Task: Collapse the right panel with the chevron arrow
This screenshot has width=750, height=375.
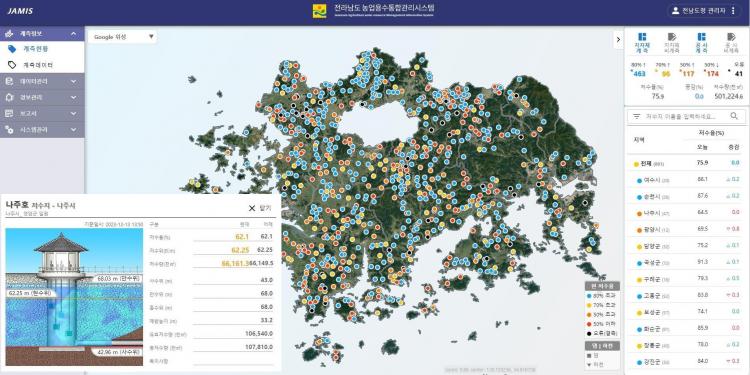Action: click(x=618, y=40)
